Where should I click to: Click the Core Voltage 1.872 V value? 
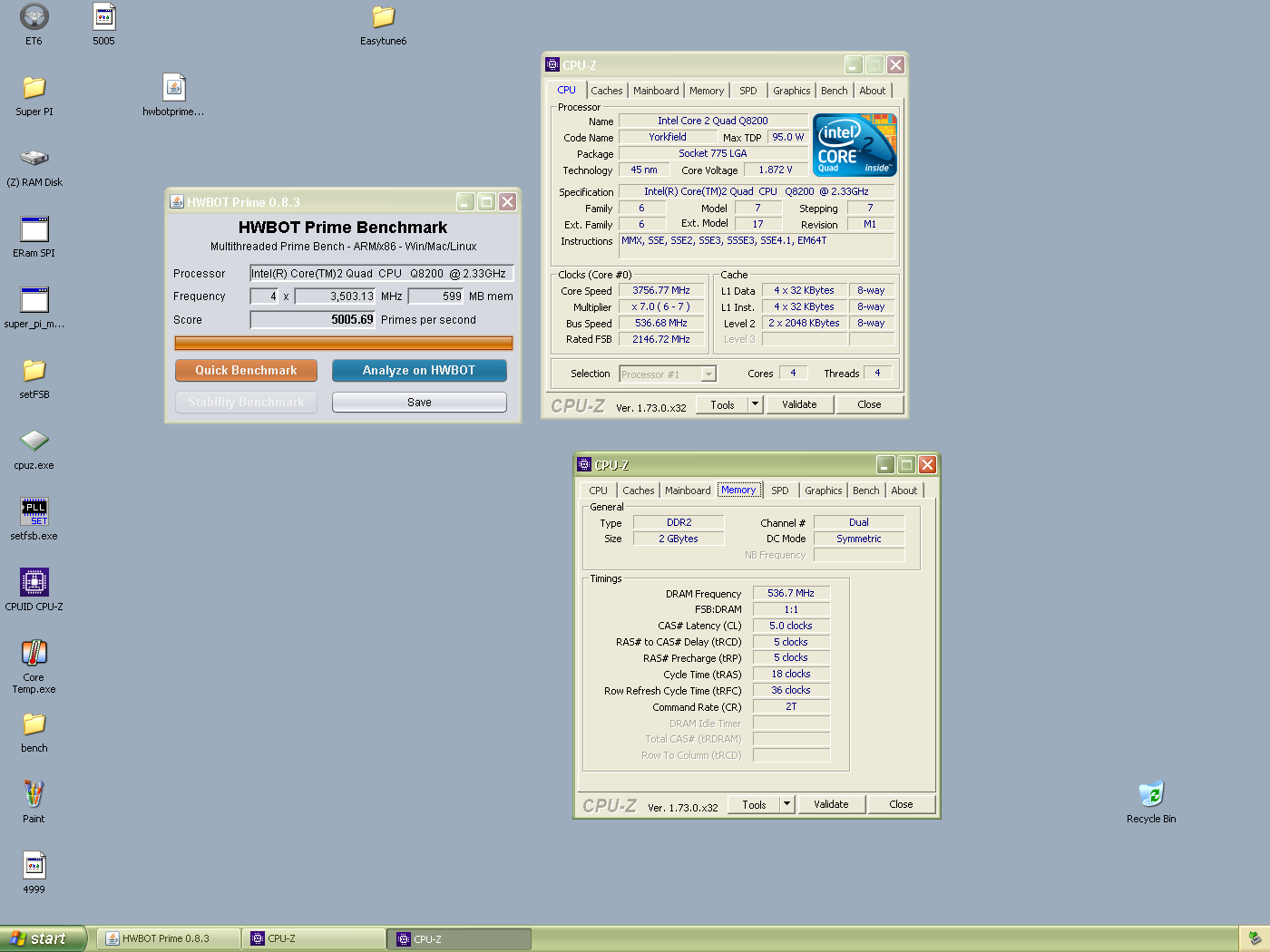[x=776, y=170]
